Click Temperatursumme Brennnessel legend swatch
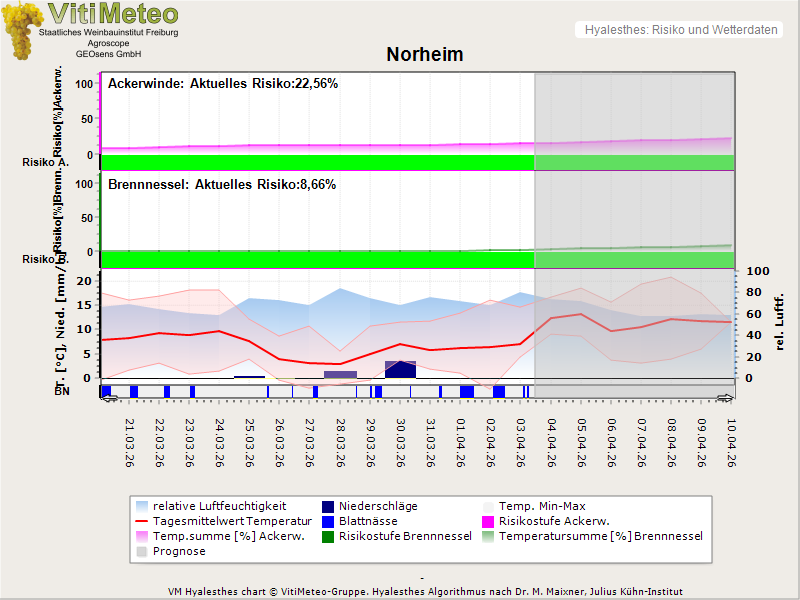Screen dimensions: 800x600 pos(489,536)
